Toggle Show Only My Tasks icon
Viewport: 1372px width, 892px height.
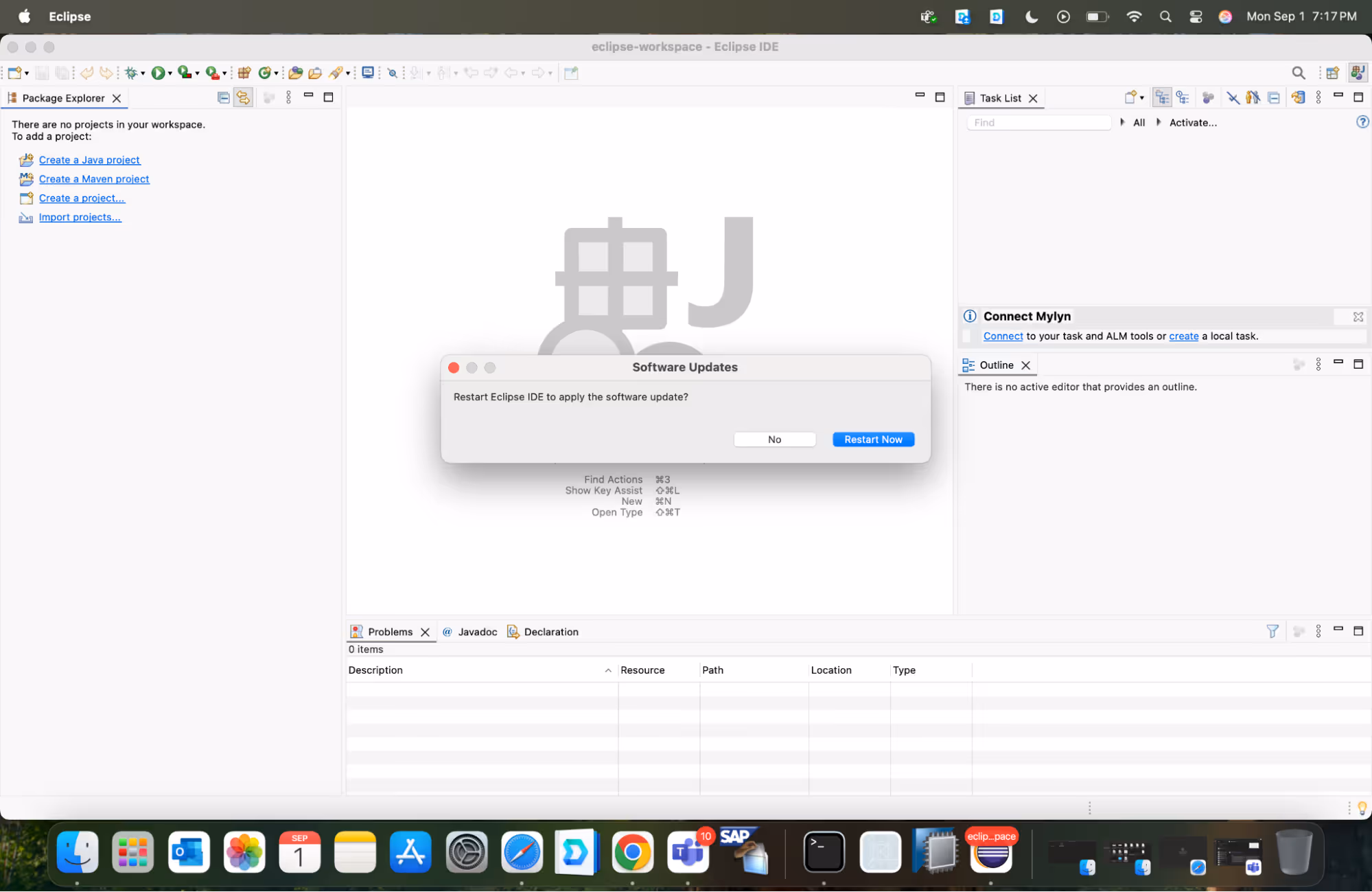click(1253, 98)
